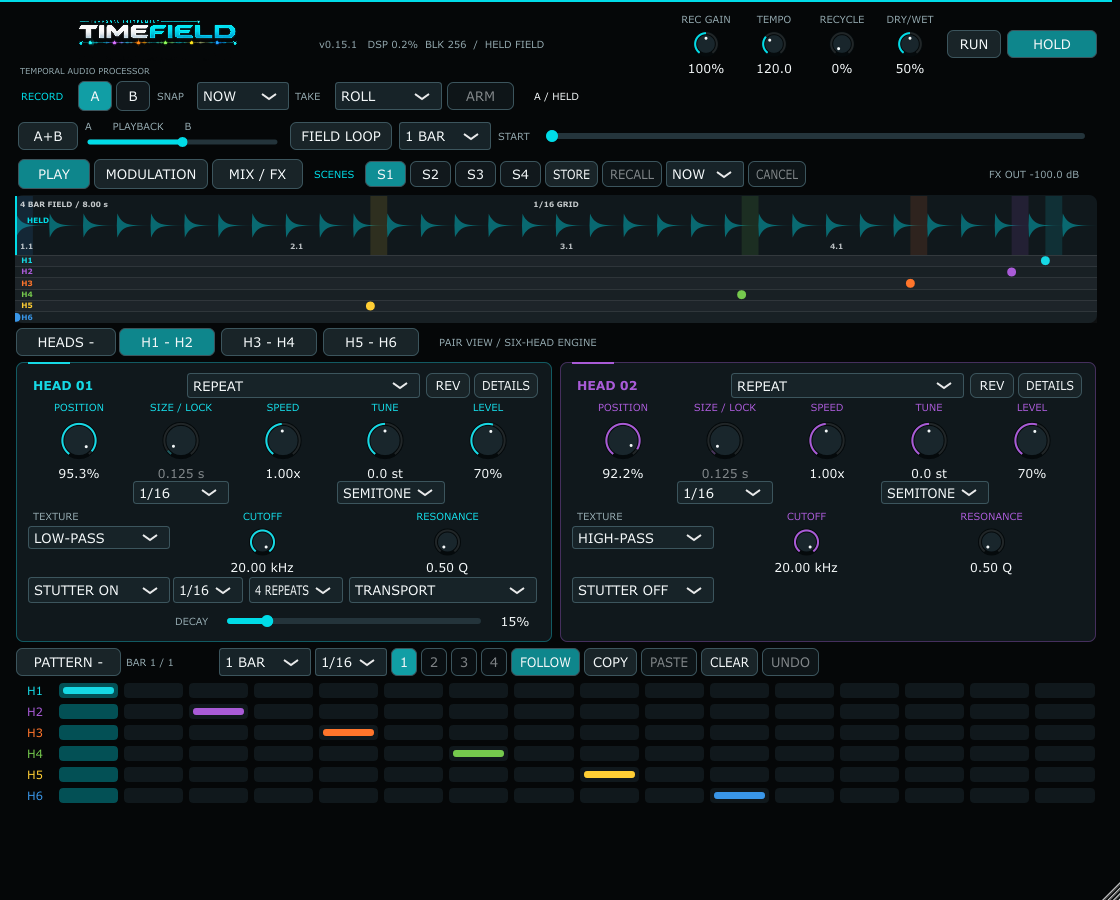The image size is (1120, 900).
Task: Click Head 02 CUTOFF knob
Action: 806,542
